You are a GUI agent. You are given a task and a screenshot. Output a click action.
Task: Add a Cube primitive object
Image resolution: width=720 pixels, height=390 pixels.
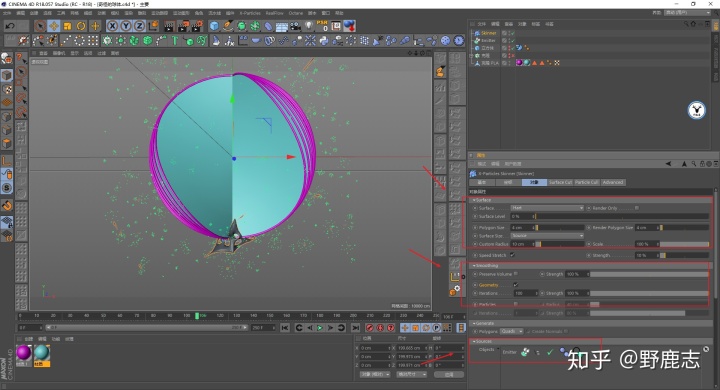(x=214, y=26)
